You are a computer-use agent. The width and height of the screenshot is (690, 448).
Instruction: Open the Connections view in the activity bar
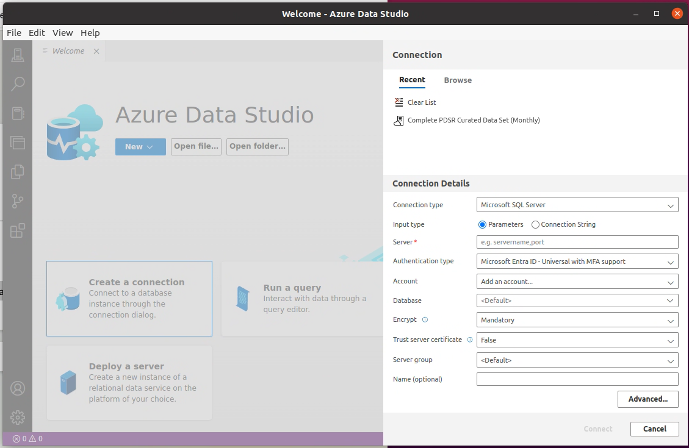[x=17, y=56]
